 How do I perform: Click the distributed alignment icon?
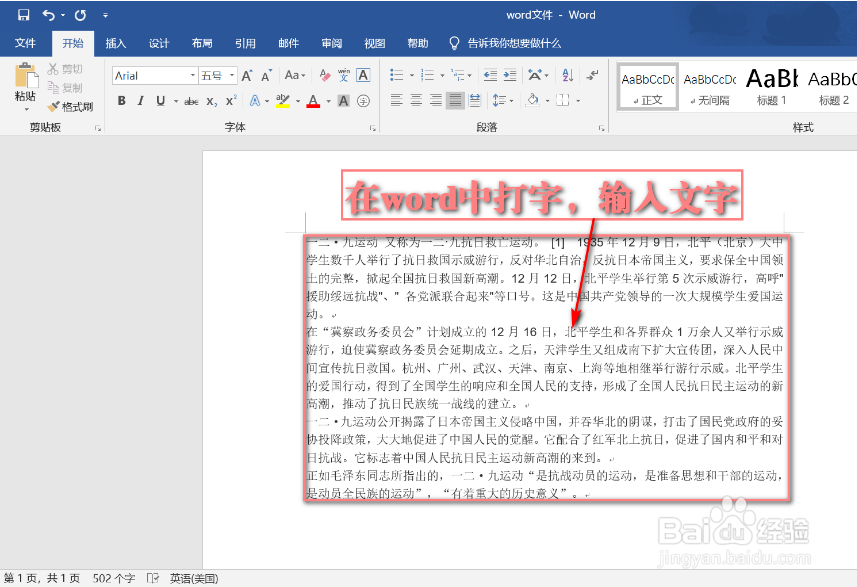(475, 101)
